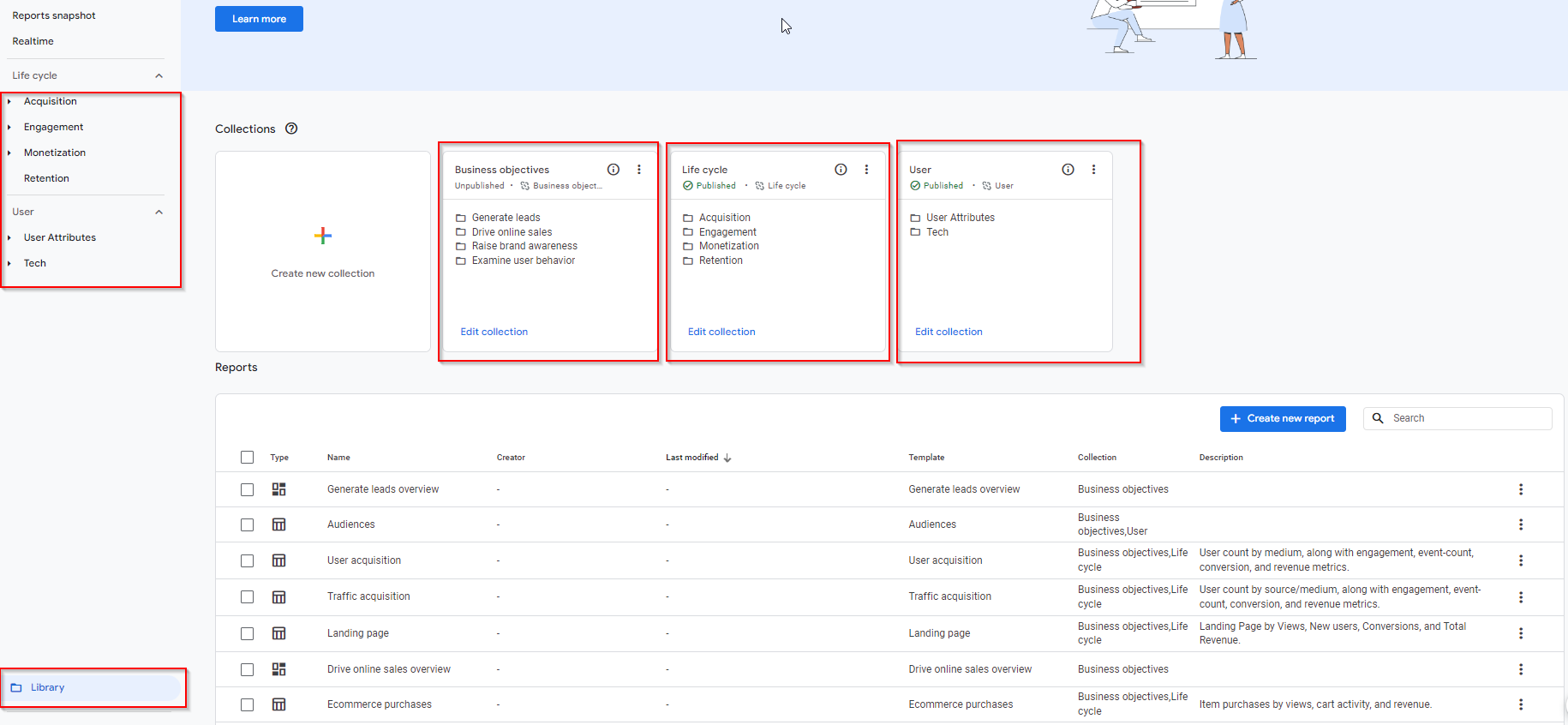Open three-dot menu on User collection card

(x=1093, y=170)
